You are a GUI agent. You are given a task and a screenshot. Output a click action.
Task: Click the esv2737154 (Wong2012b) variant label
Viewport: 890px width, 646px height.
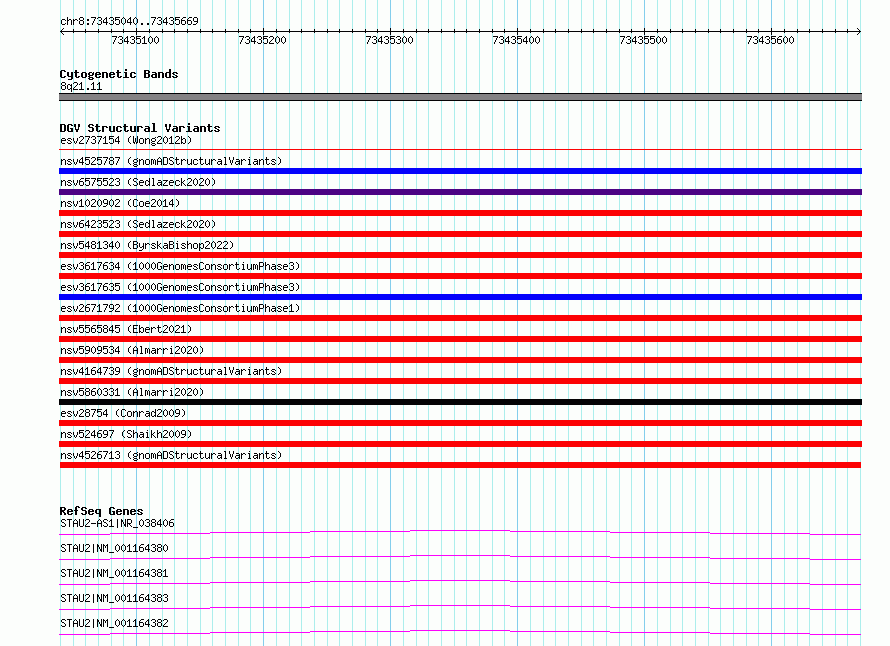click(x=126, y=140)
